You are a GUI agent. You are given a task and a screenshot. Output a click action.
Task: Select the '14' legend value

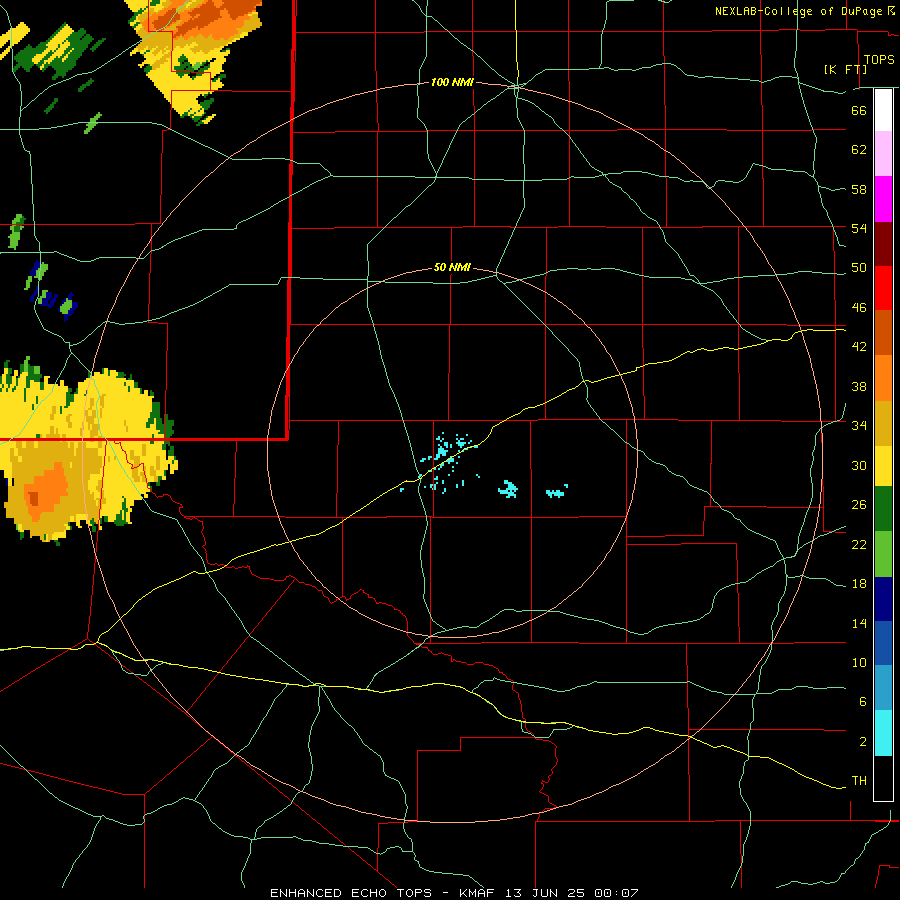pyautogui.click(x=859, y=623)
